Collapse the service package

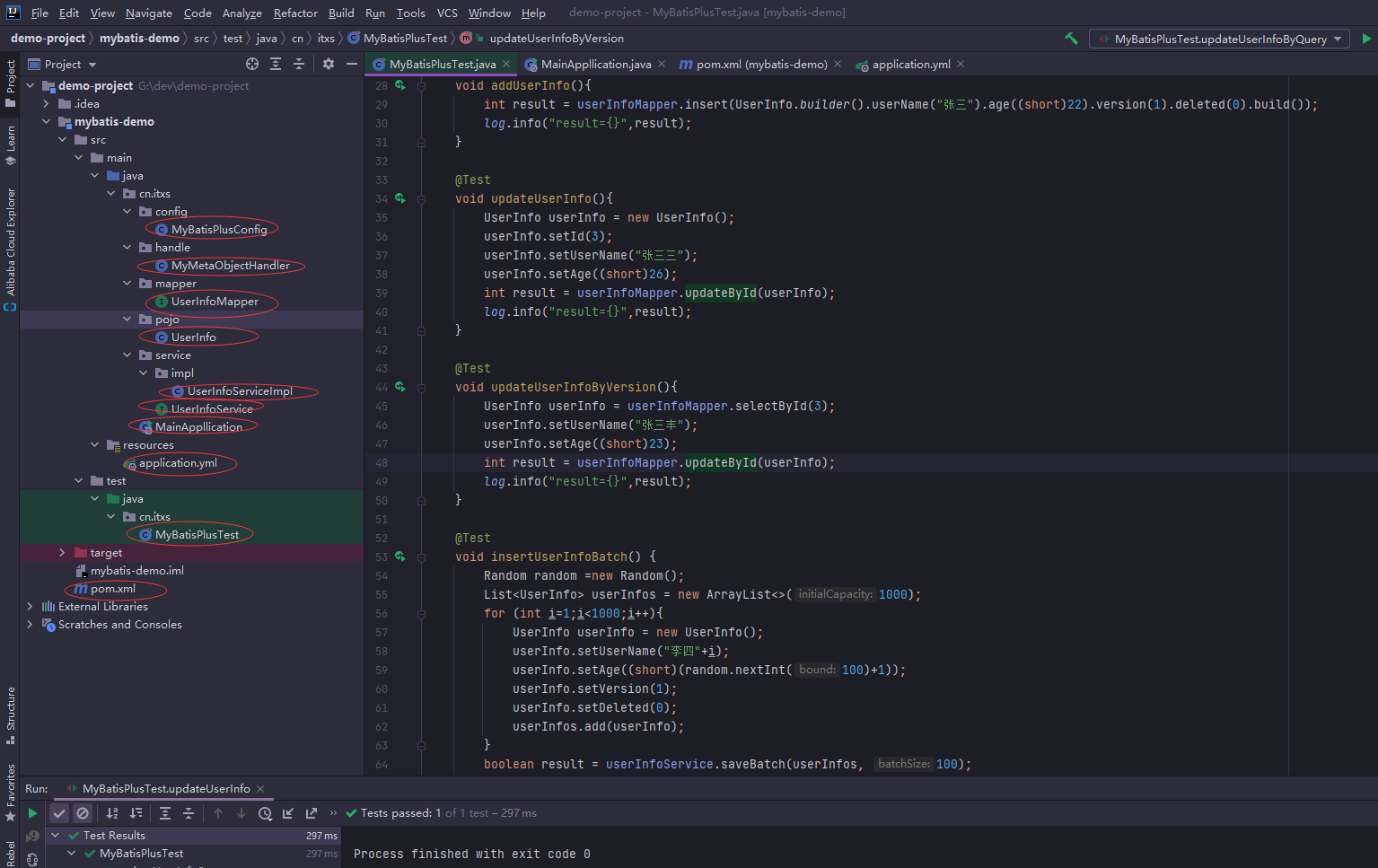click(127, 355)
